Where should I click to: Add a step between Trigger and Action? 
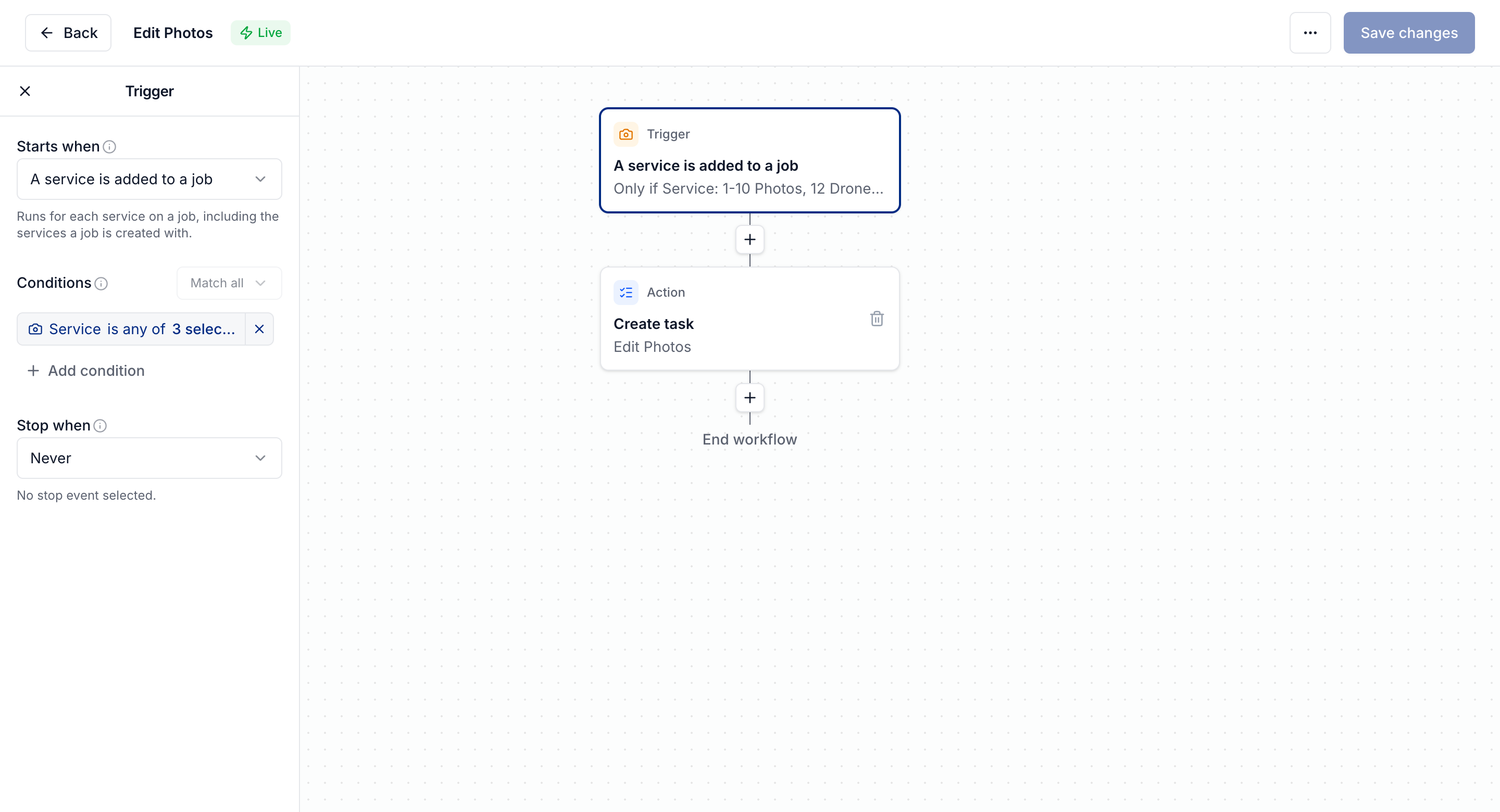click(x=750, y=239)
